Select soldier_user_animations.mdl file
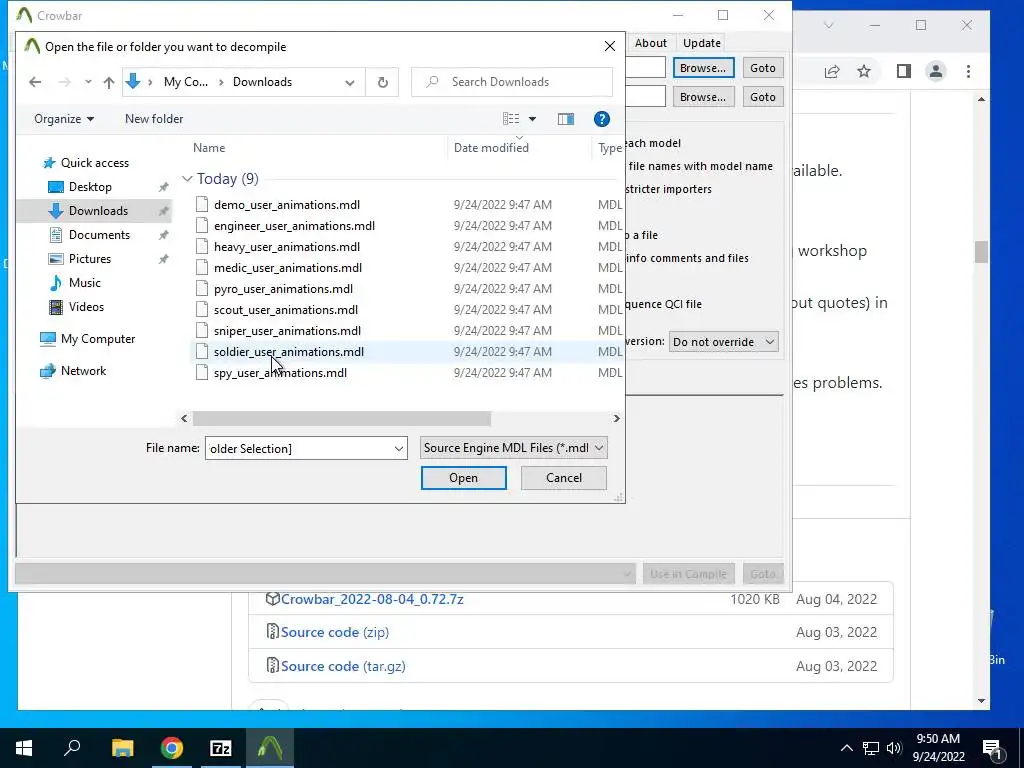The image size is (1024, 768). (289, 351)
